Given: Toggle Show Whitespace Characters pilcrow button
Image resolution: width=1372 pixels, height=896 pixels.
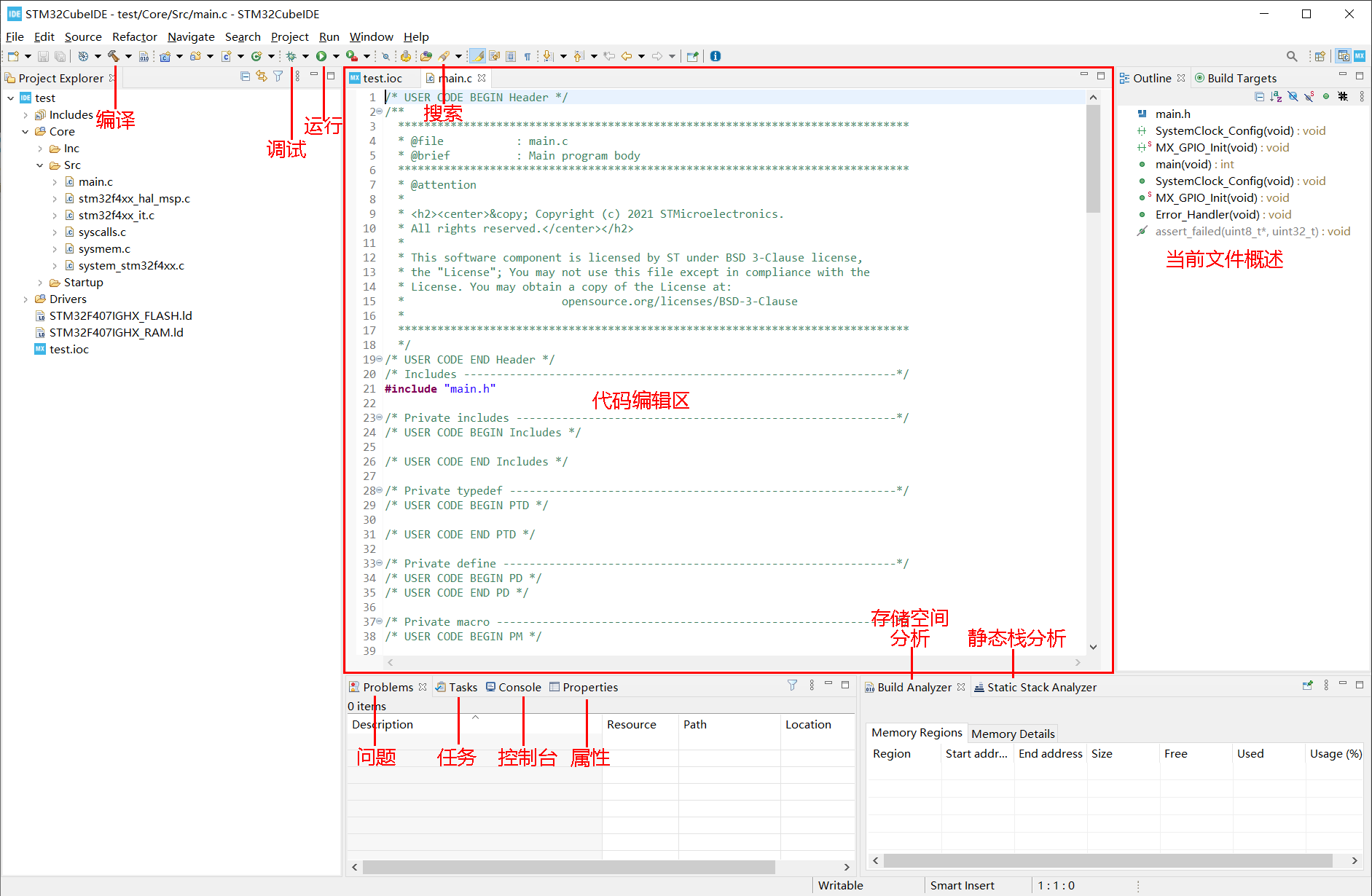Looking at the screenshot, I should pyautogui.click(x=528, y=56).
